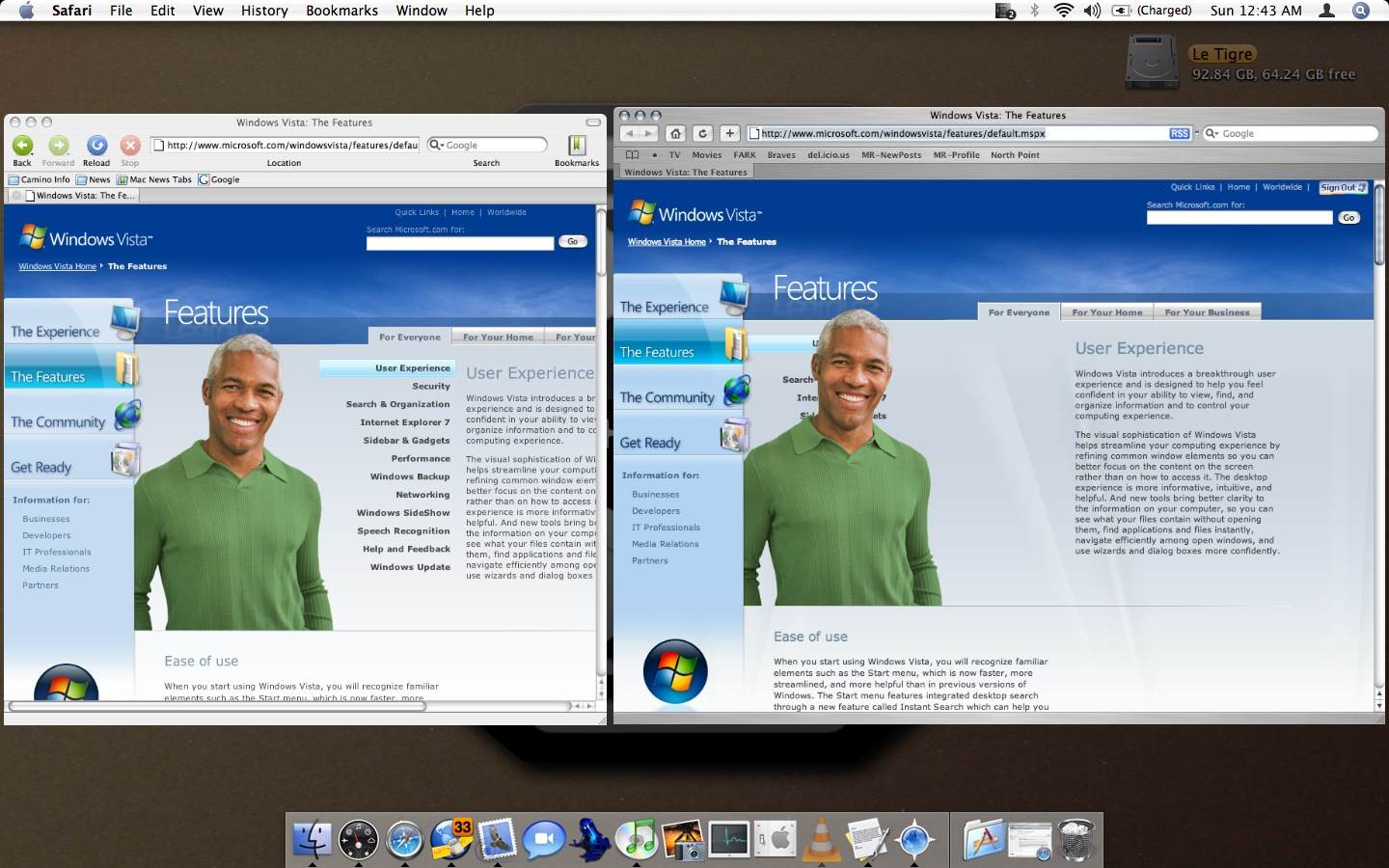The height and width of the screenshot is (868, 1389).
Task: Click Go button in Safari page search
Action: click(1348, 218)
